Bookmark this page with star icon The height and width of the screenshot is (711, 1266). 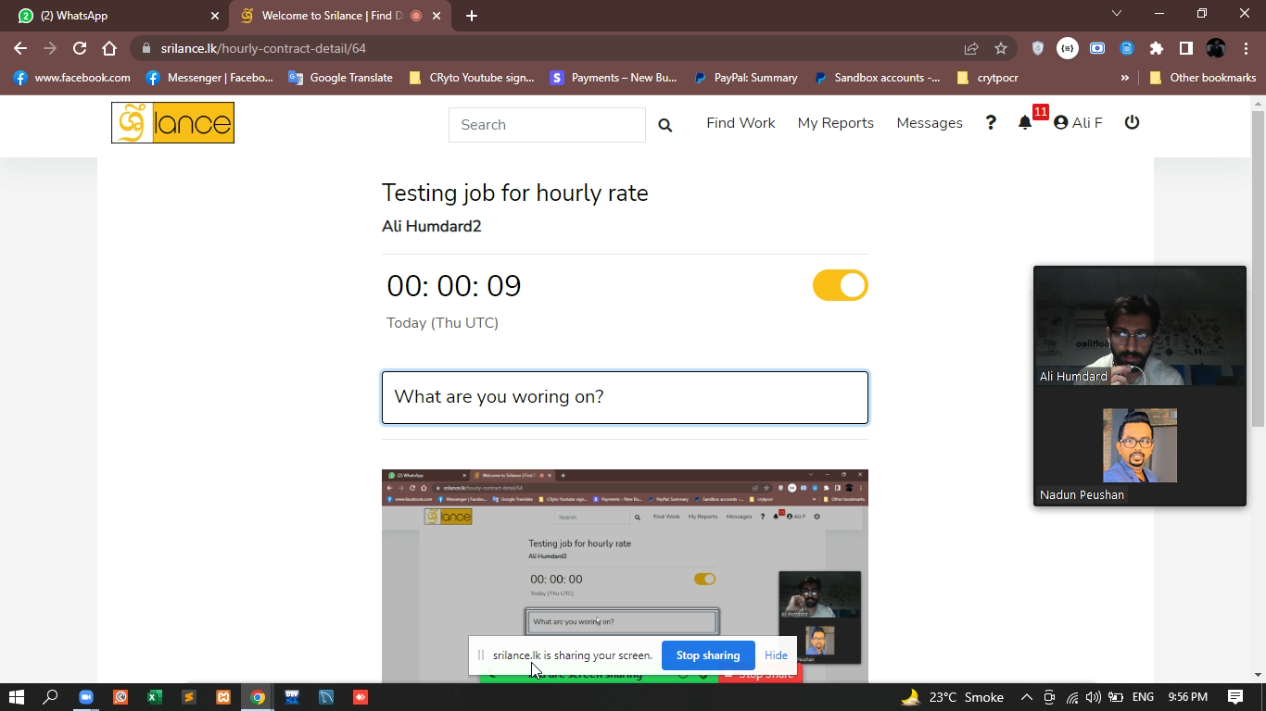(x=1000, y=48)
